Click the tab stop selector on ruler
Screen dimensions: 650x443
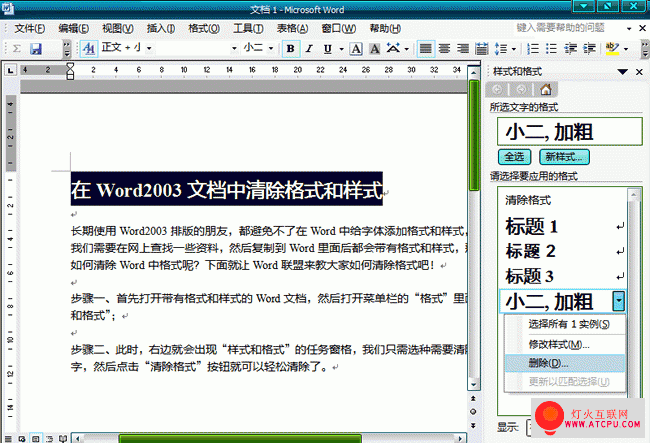tap(10, 70)
